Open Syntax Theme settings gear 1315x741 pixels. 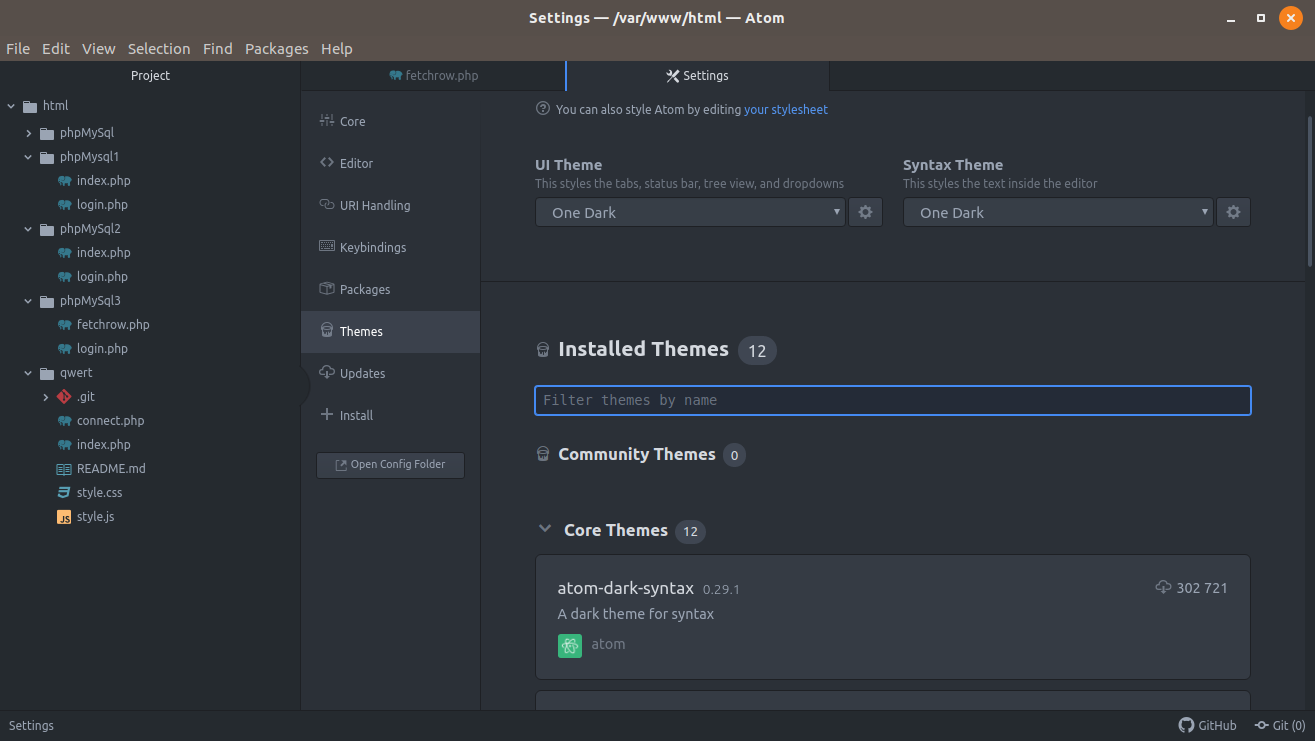pyautogui.click(x=1233, y=212)
